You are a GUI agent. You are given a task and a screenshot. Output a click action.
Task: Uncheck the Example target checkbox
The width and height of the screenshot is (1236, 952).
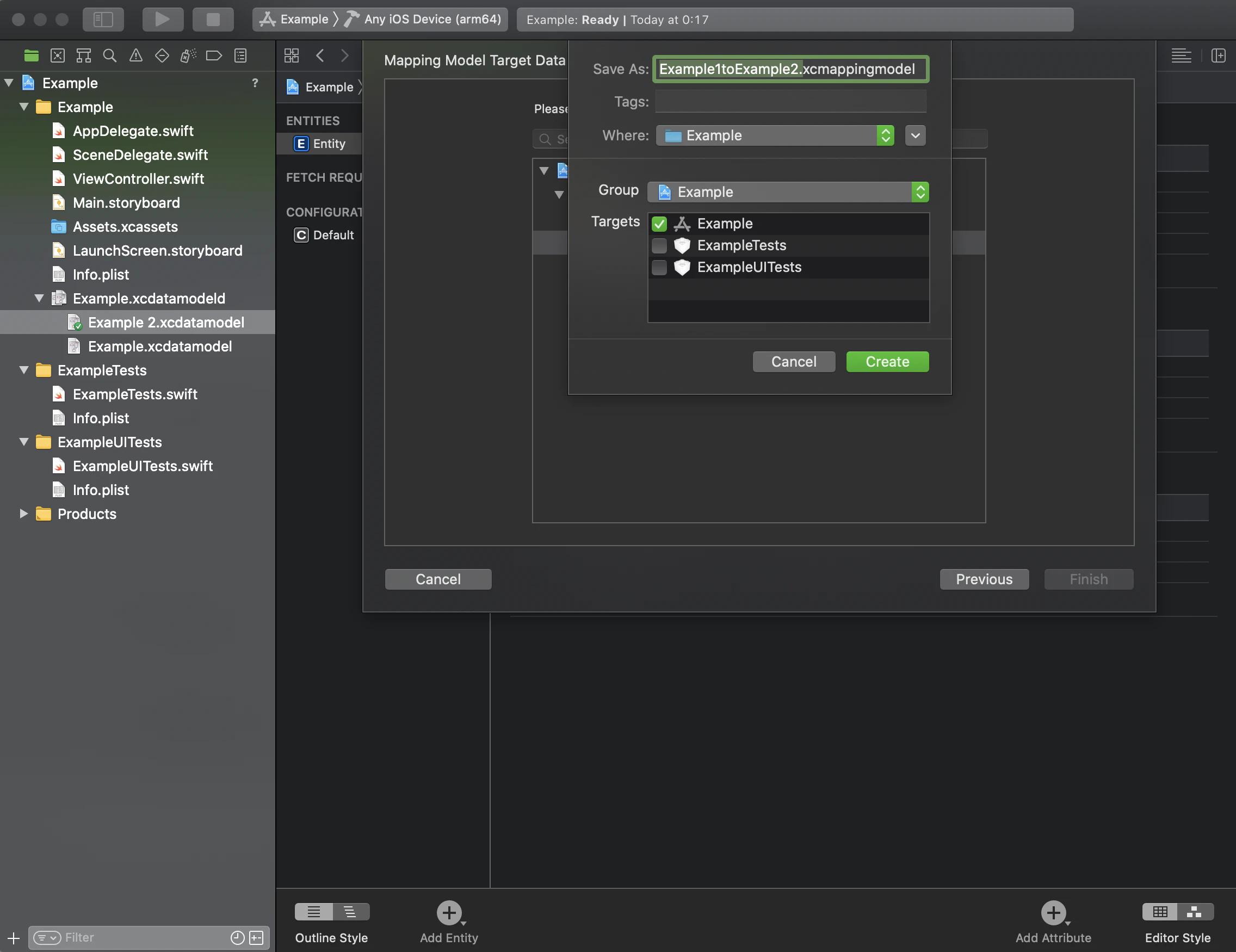coord(659,224)
